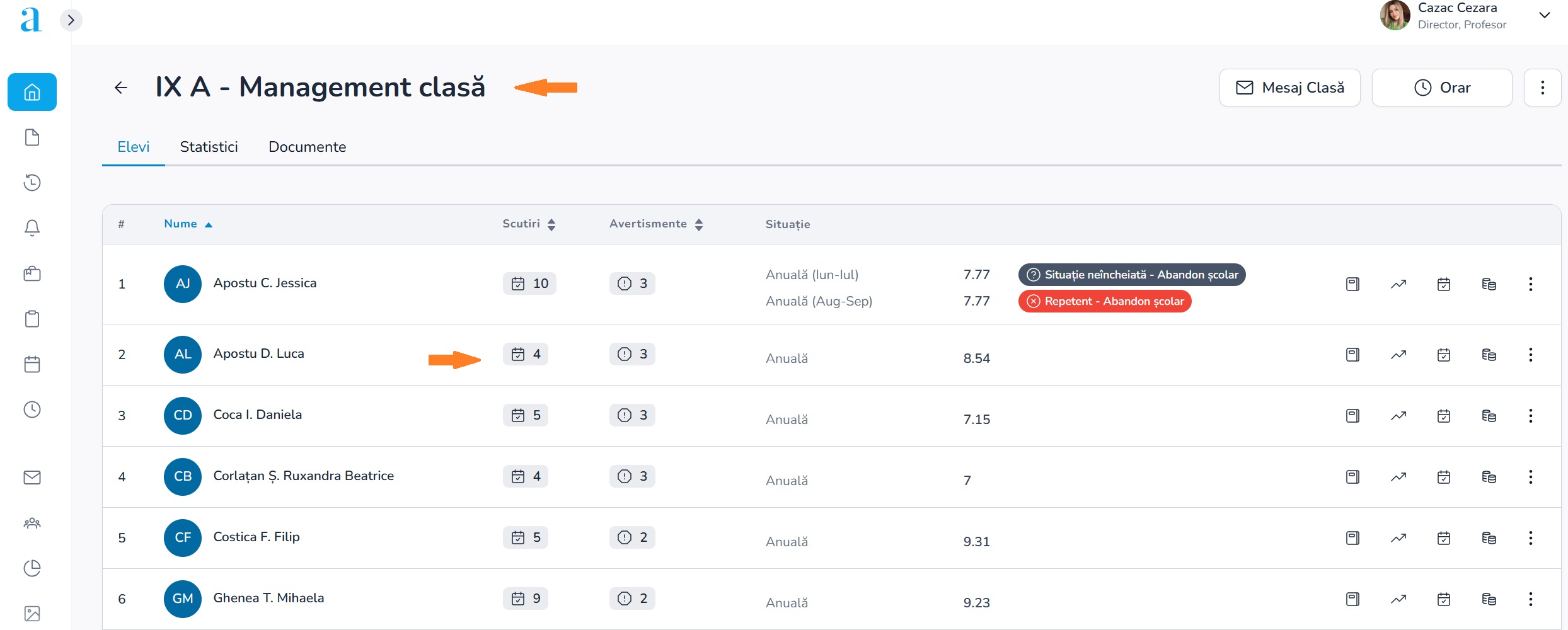The width and height of the screenshot is (1568, 630).
Task: Open Apostu D. Luca's student name
Action: click(258, 353)
